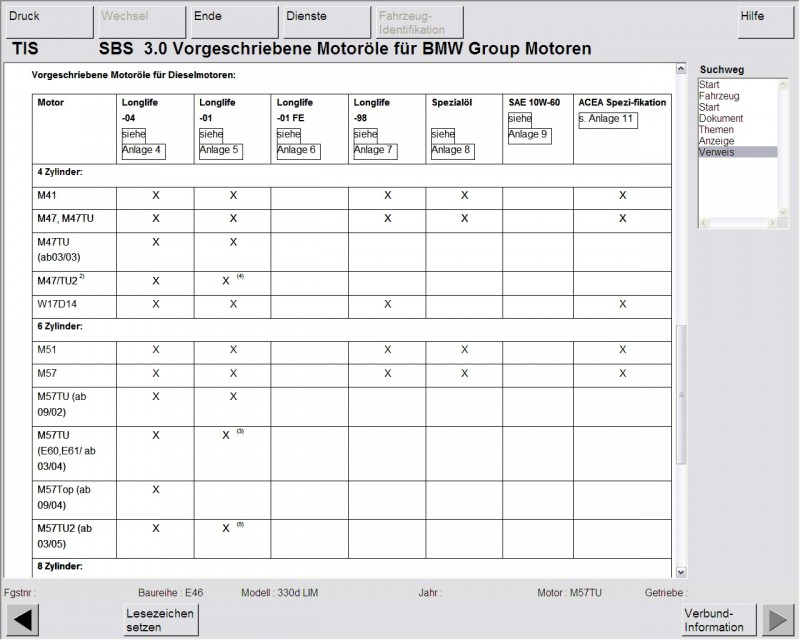Screen dimensions: 800x640
Task: Click the Wechsel button
Action: coord(142,22)
